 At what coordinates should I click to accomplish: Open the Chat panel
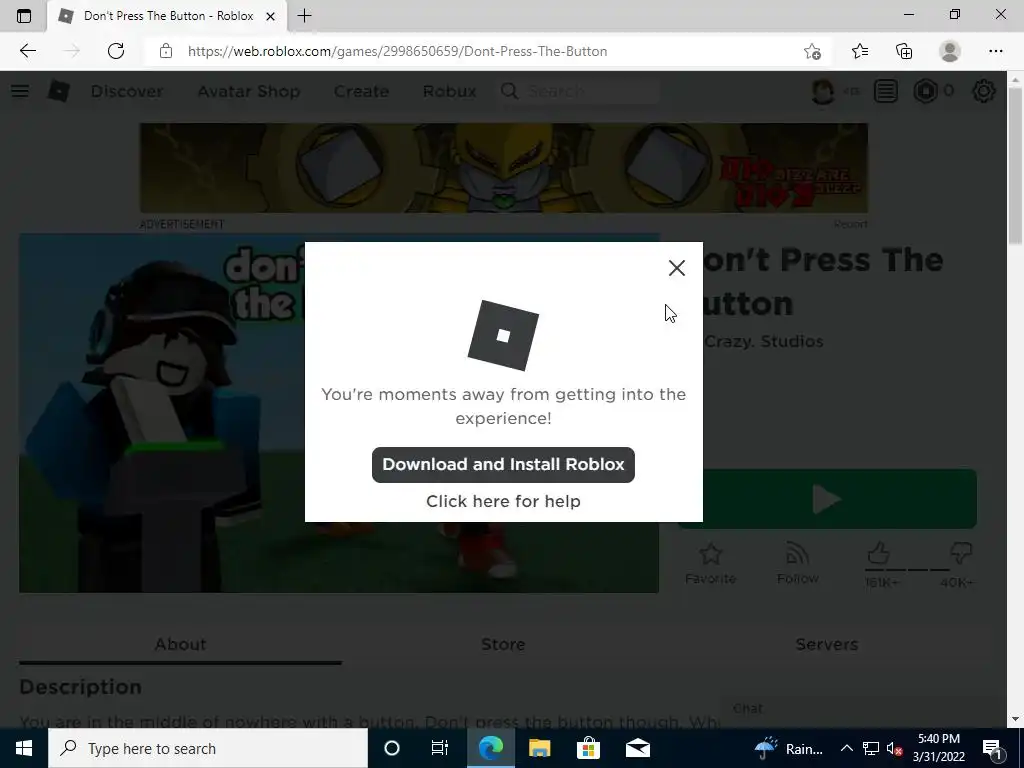coord(862,709)
